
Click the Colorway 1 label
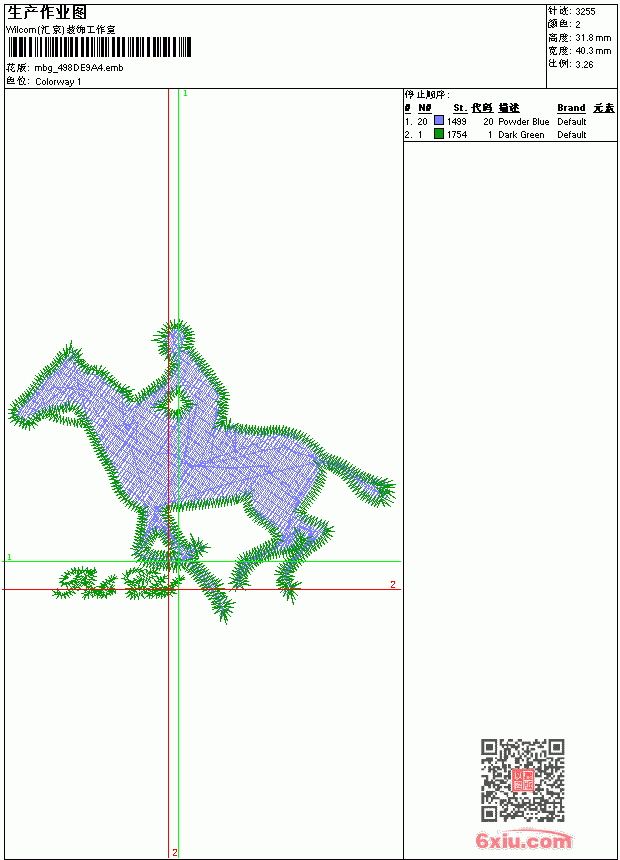click(58, 82)
